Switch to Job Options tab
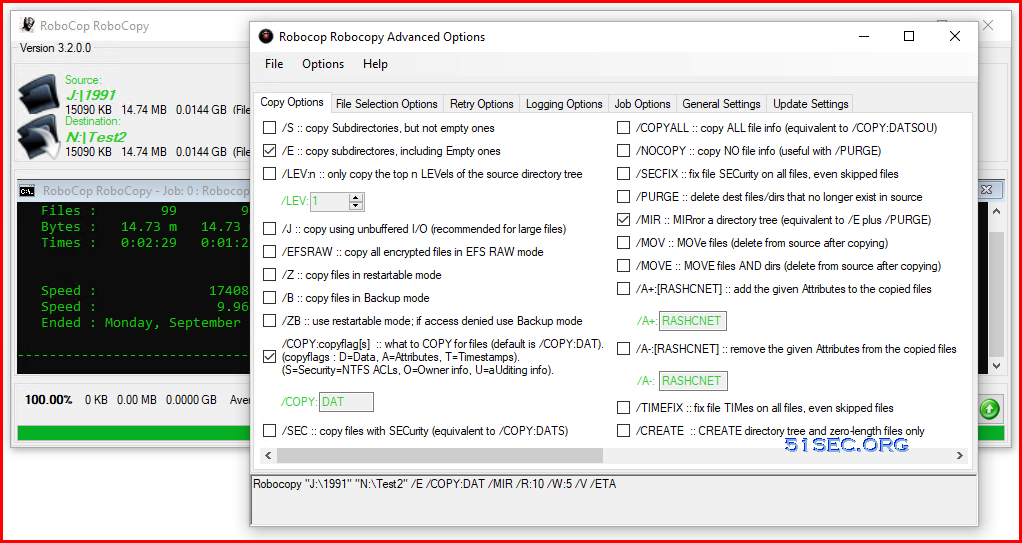The height and width of the screenshot is (543, 1022). point(642,104)
